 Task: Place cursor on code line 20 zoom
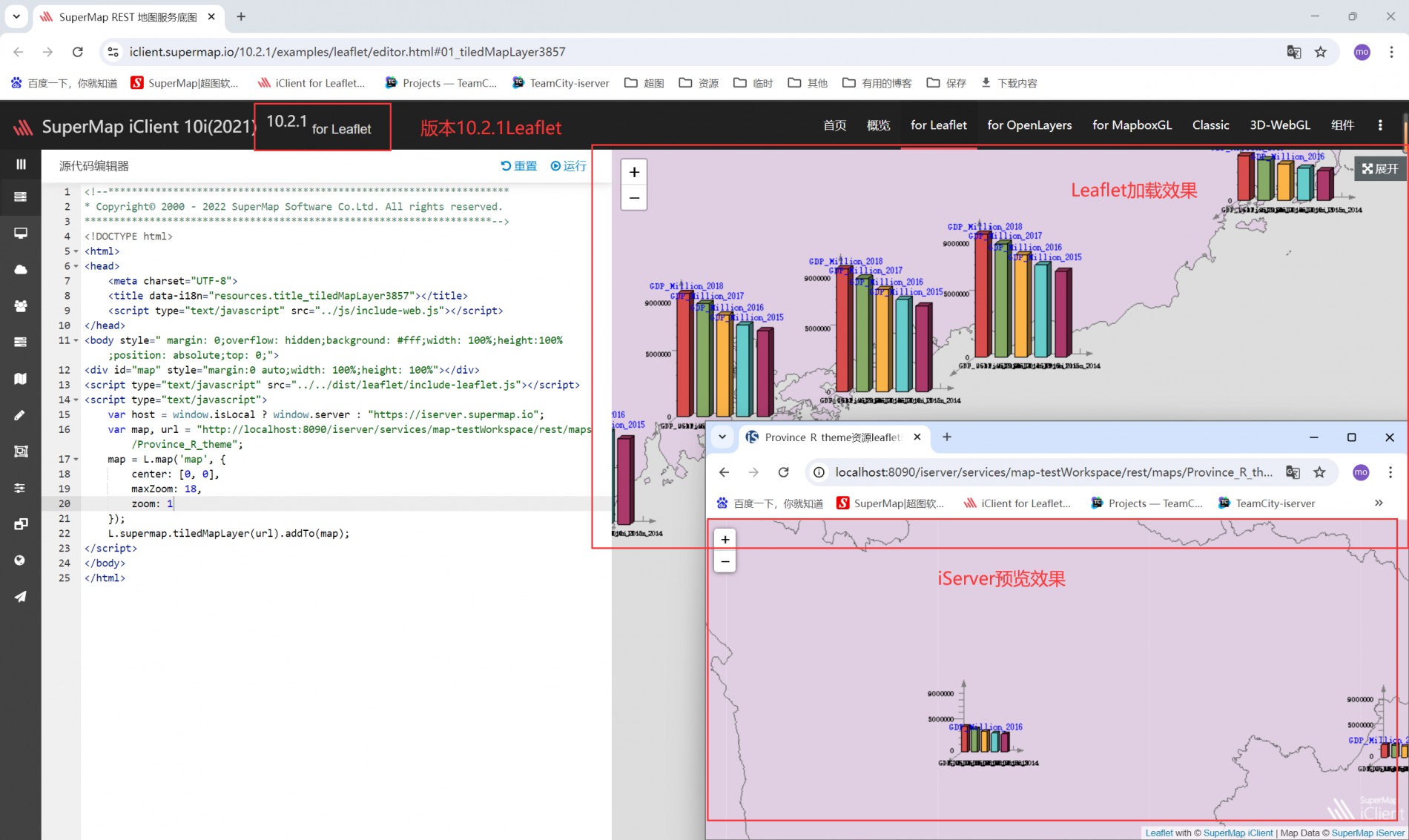pos(152,503)
